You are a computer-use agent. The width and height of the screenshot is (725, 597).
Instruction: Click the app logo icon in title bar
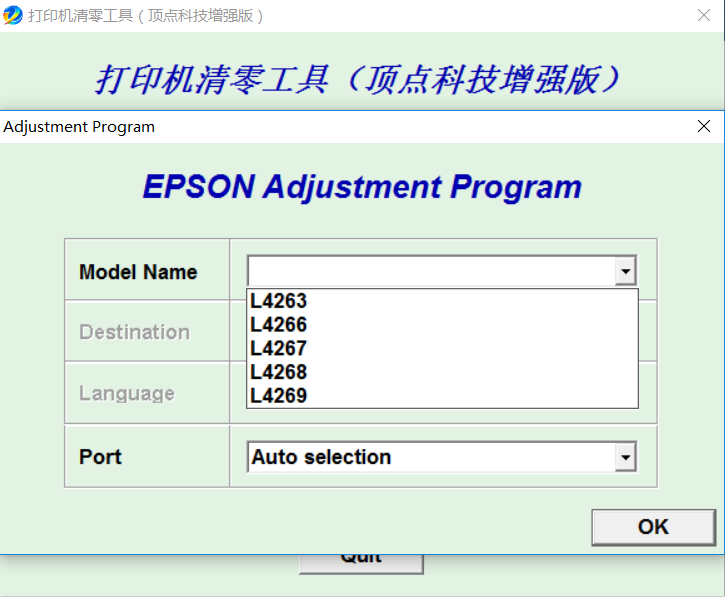12,15
